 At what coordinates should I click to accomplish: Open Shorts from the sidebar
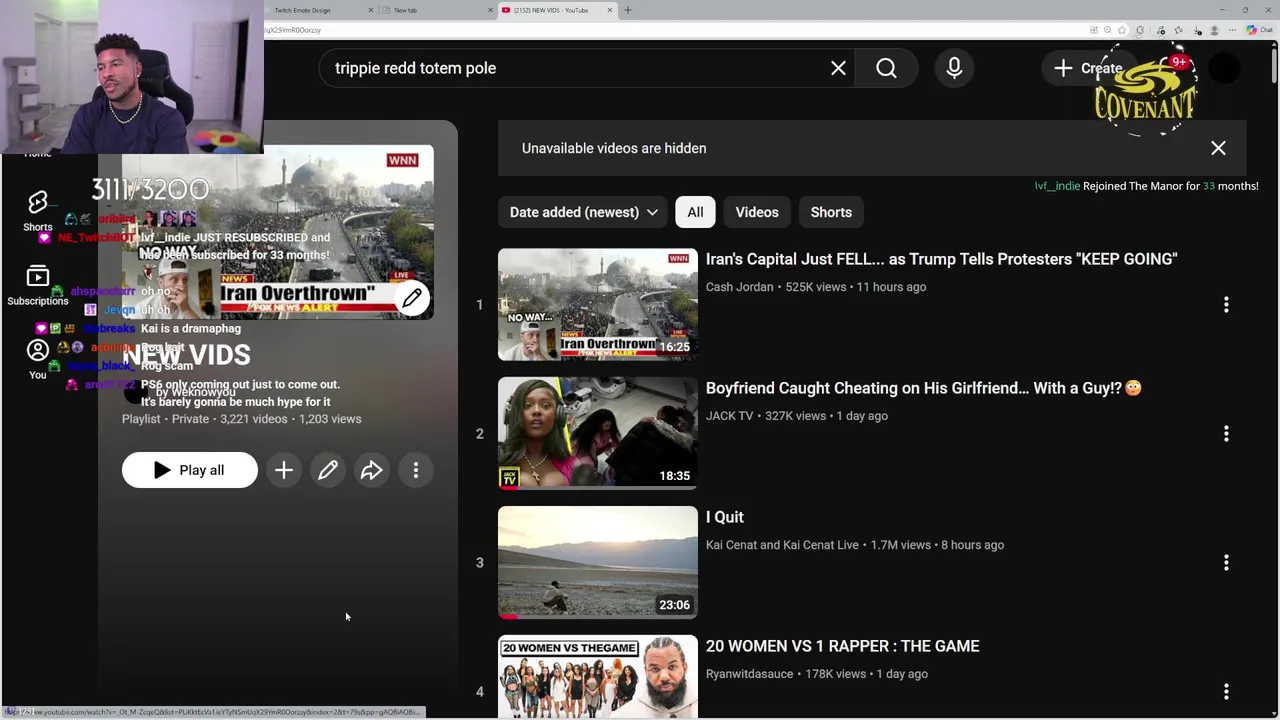(x=38, y=211)
